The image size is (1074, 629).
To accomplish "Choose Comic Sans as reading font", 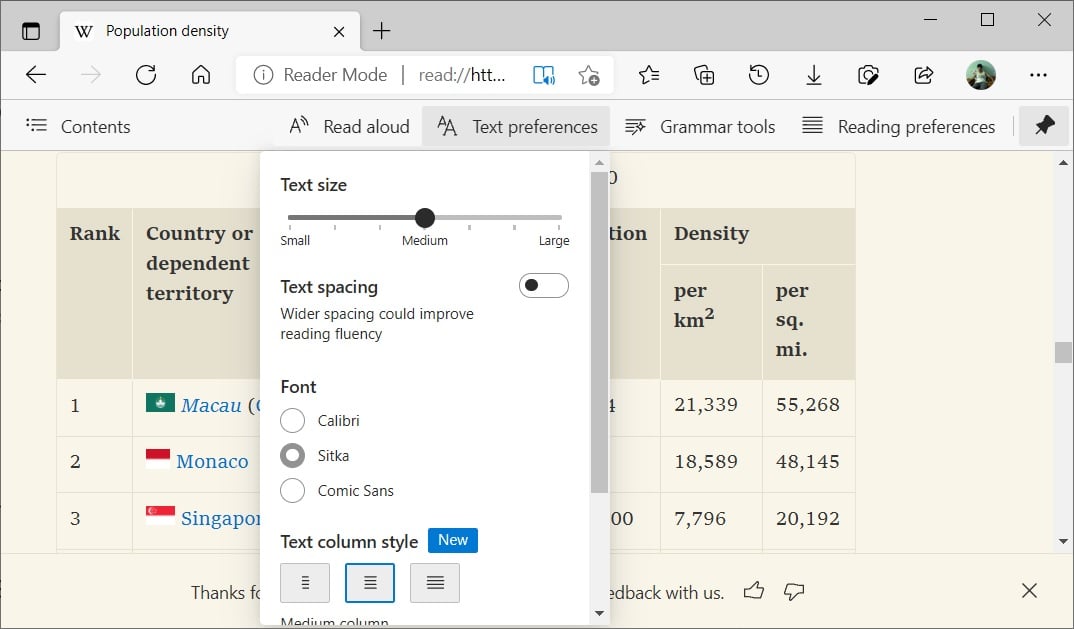I will point(292,490).
